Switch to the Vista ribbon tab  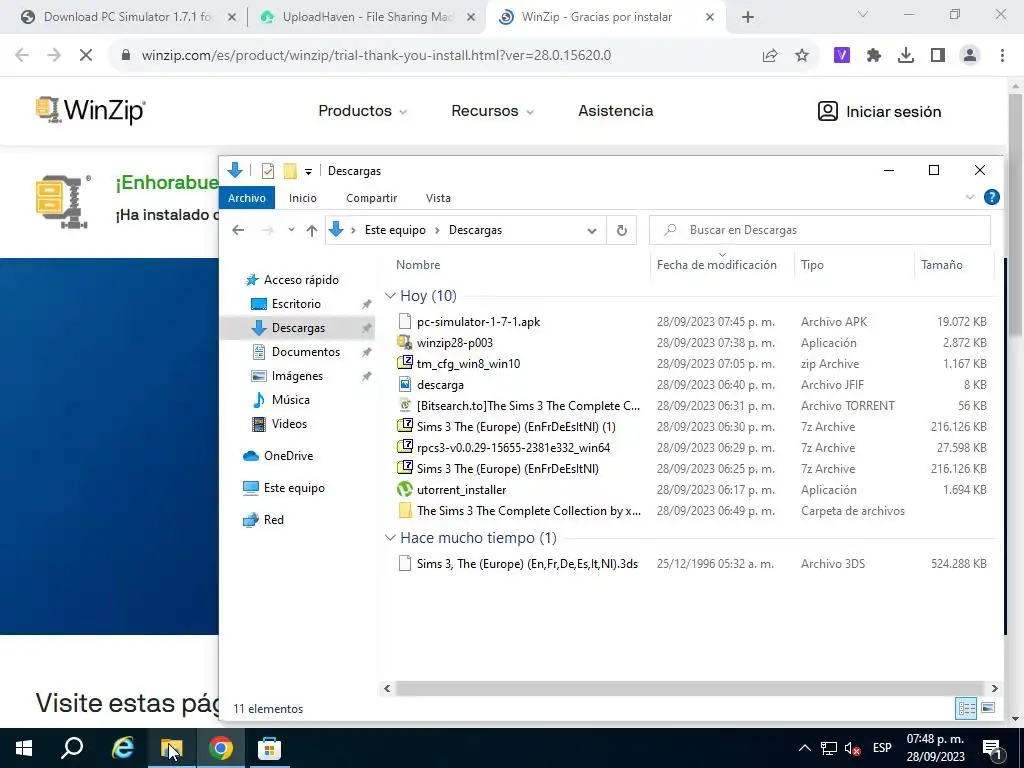[438, 198]
